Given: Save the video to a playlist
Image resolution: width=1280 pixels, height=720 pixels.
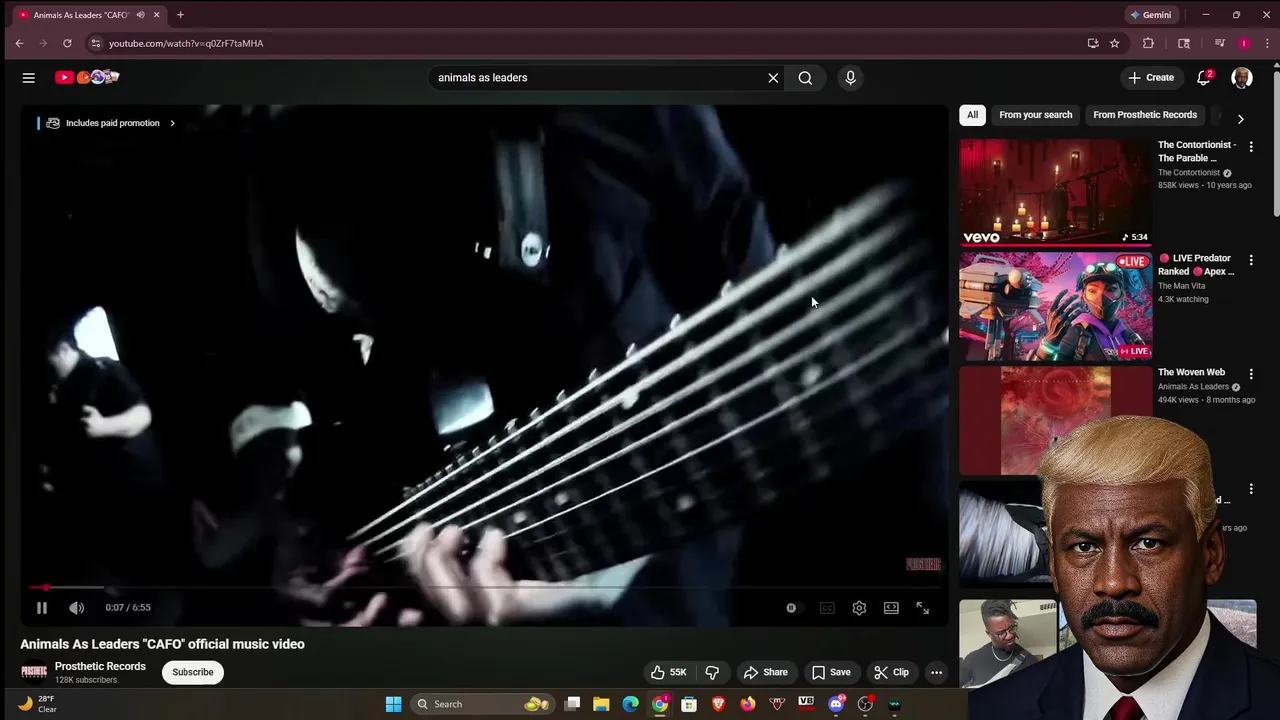Looking at the screenshot, I should (831, 673).
